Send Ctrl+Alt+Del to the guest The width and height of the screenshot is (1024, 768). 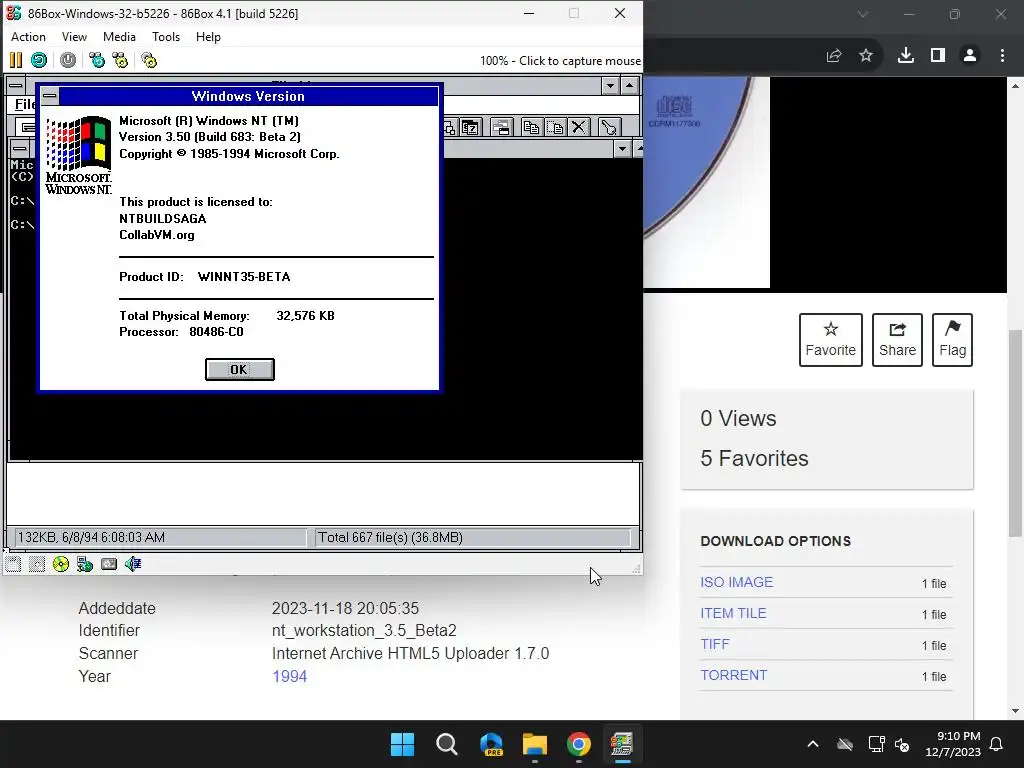[97, 61]
